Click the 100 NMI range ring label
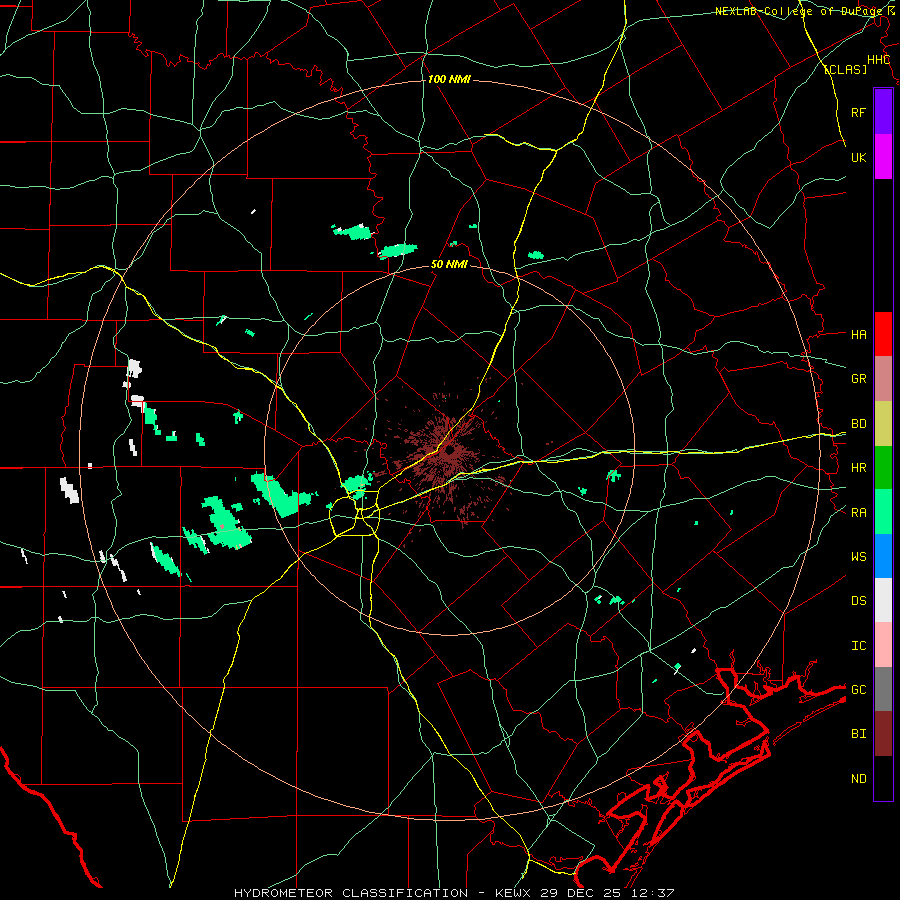This screenshot has height=900, width=900. [449, 79]
